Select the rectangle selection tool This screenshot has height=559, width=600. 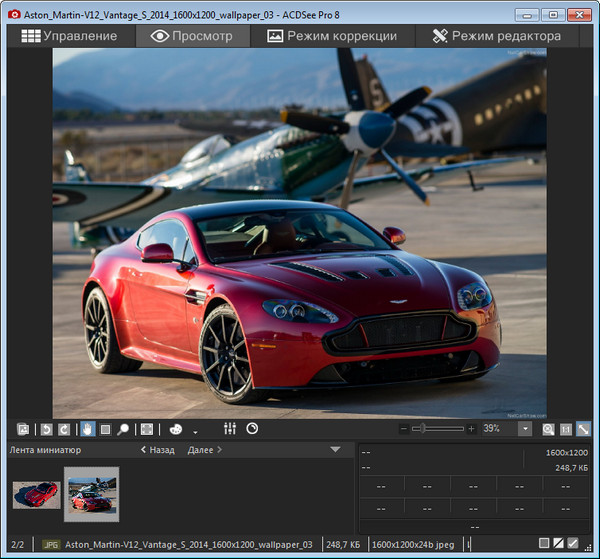point(104,429)
